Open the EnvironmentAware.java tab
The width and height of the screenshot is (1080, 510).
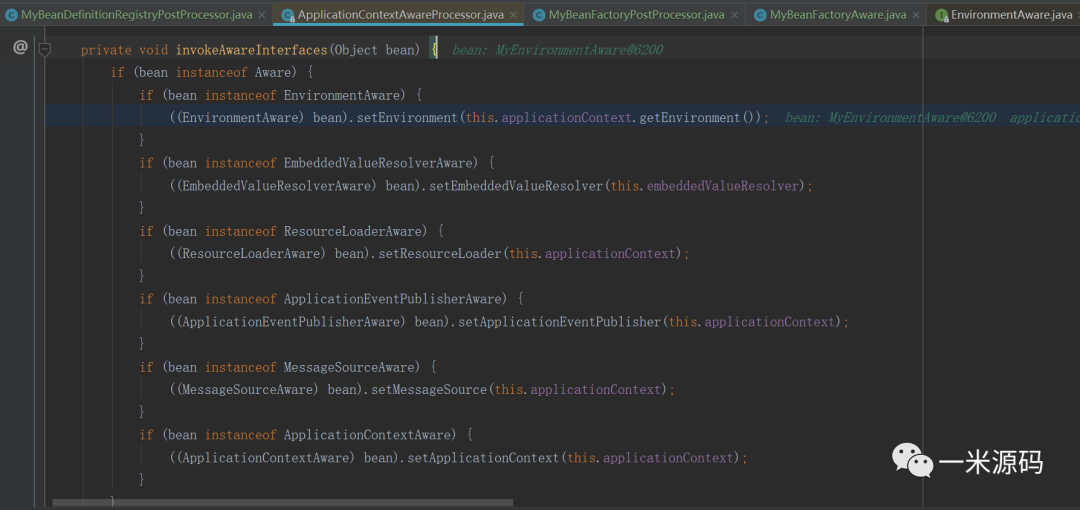(1010, 15)
